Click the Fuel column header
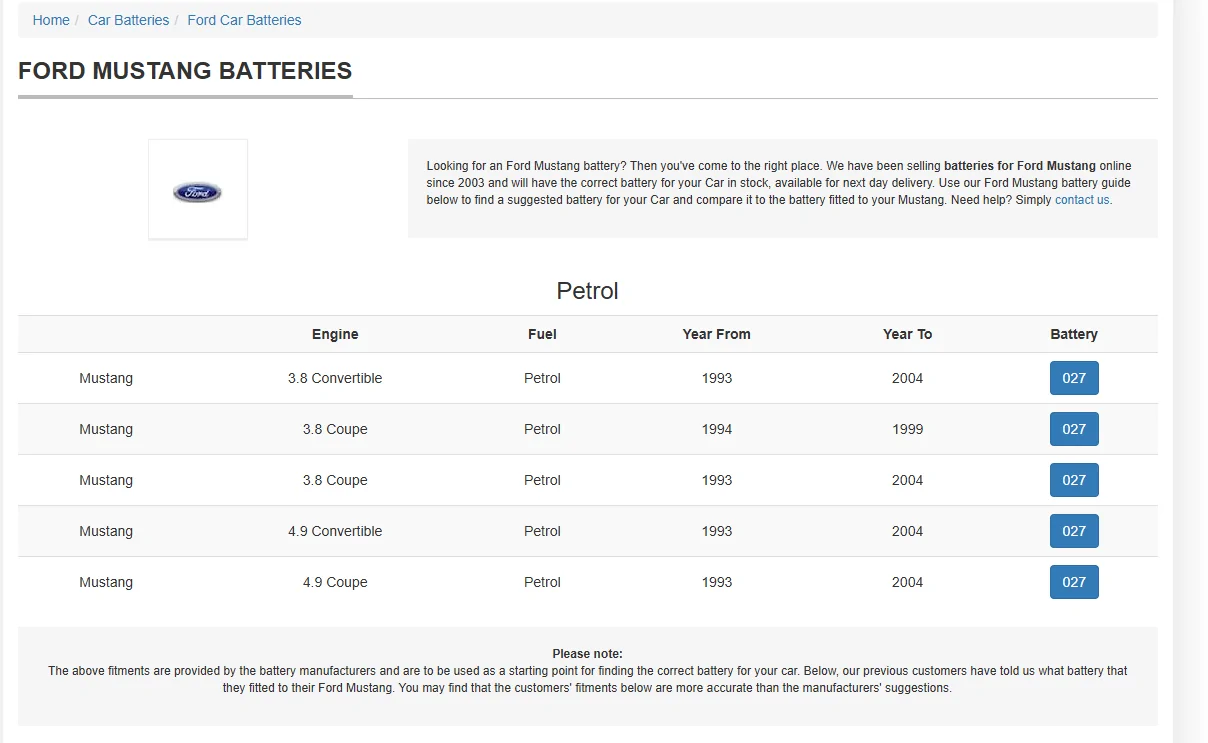 coord(542,334)
